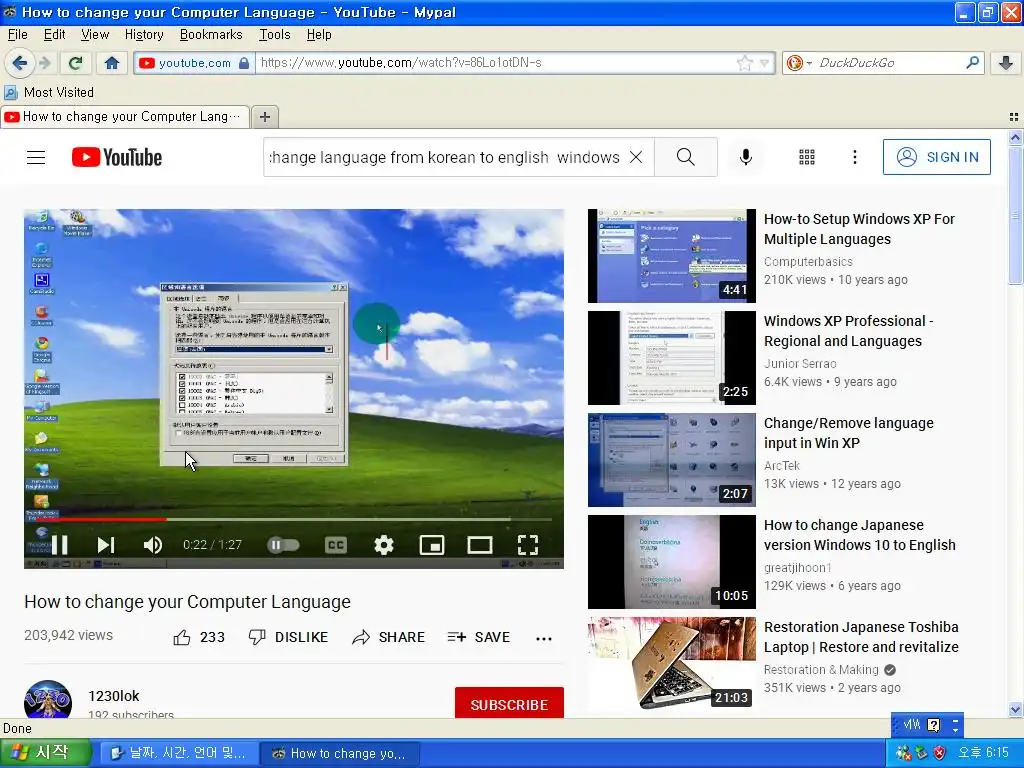Open the browser home page icon

[112, 63]
